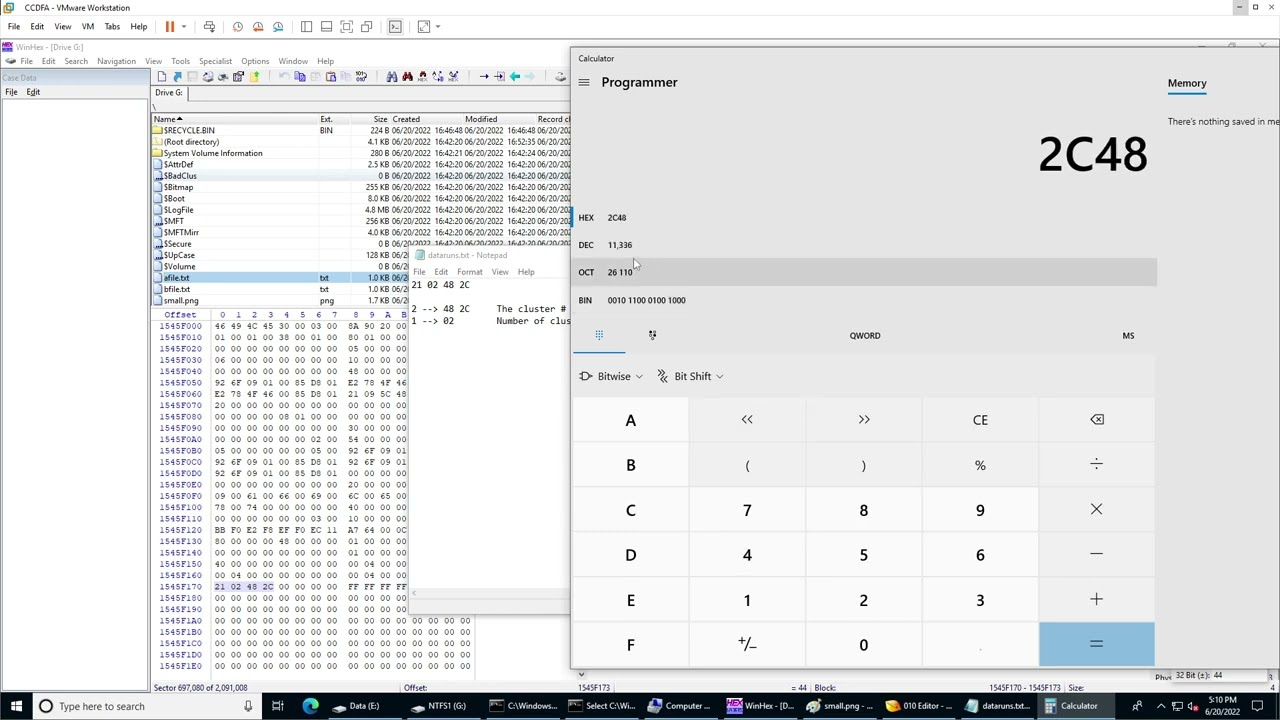Select the bfile.txt row
1280x720 pixels.
(x=361, y=289)
